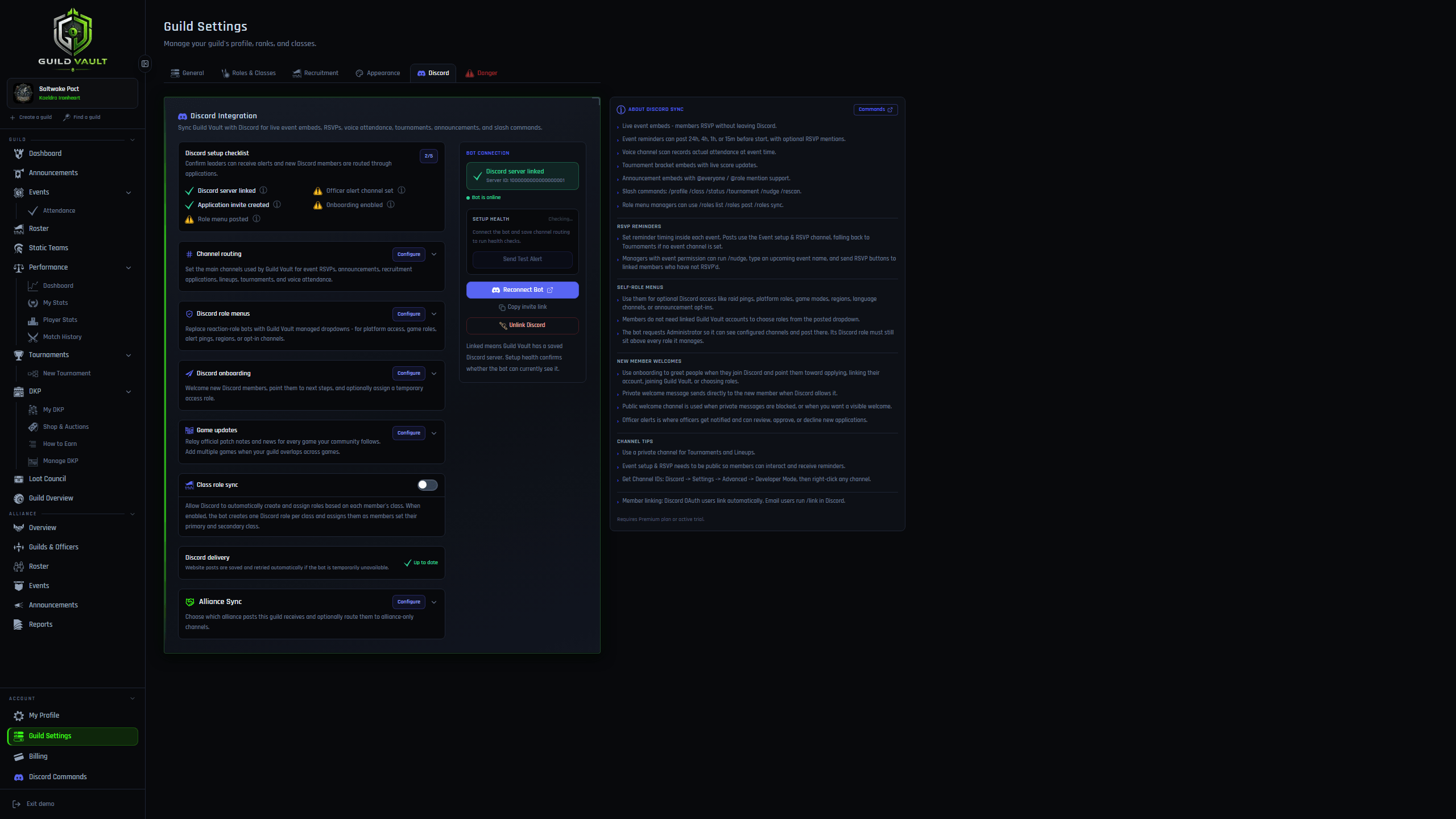Click Configure for Game updates
This screenshot has width=1456, height=819.
click(409, 433)
